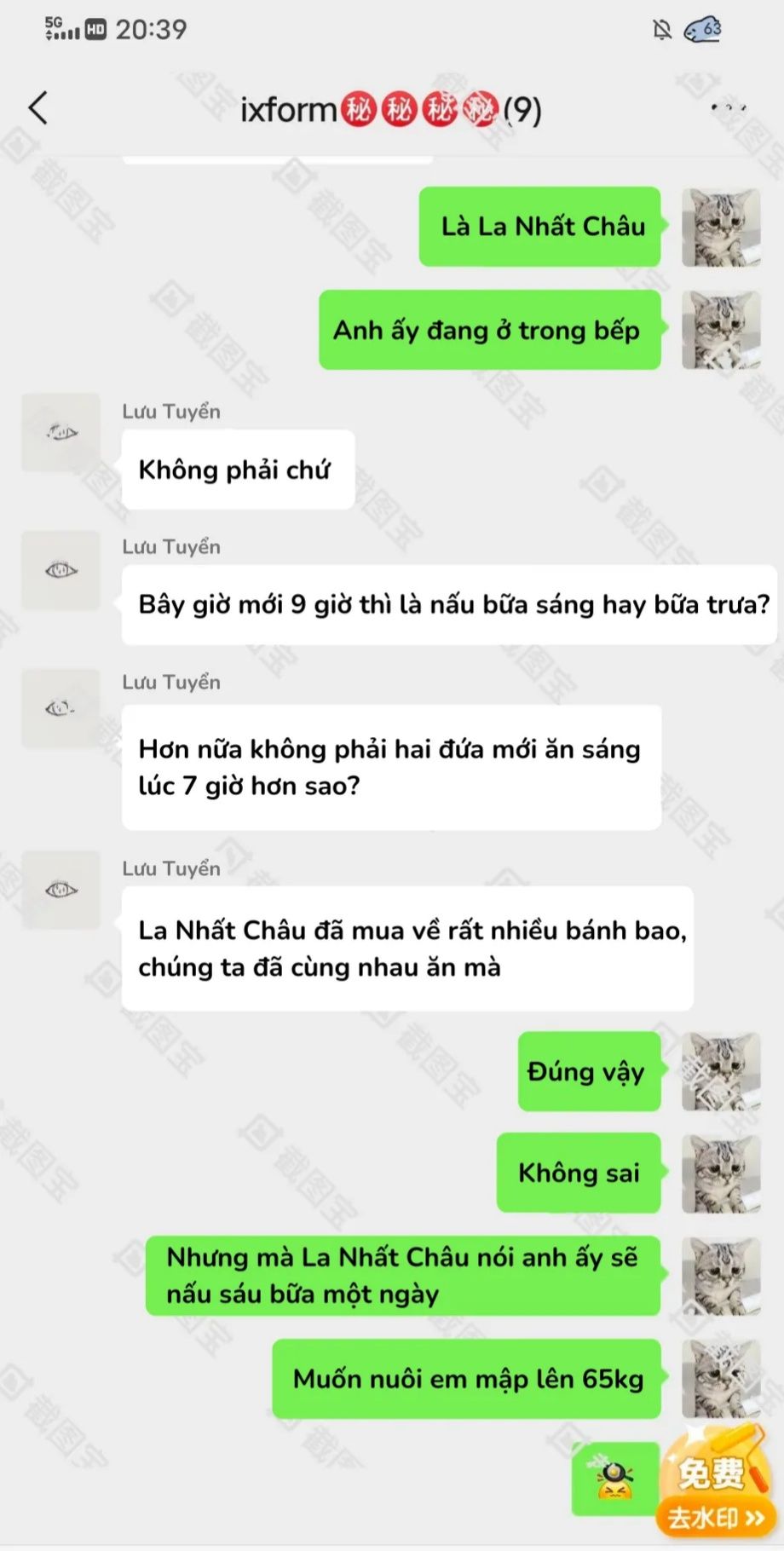The height and width of the screenshot is (1551, 784).
Task: Tap the back arrow in chat header
Action: point(37,108)
